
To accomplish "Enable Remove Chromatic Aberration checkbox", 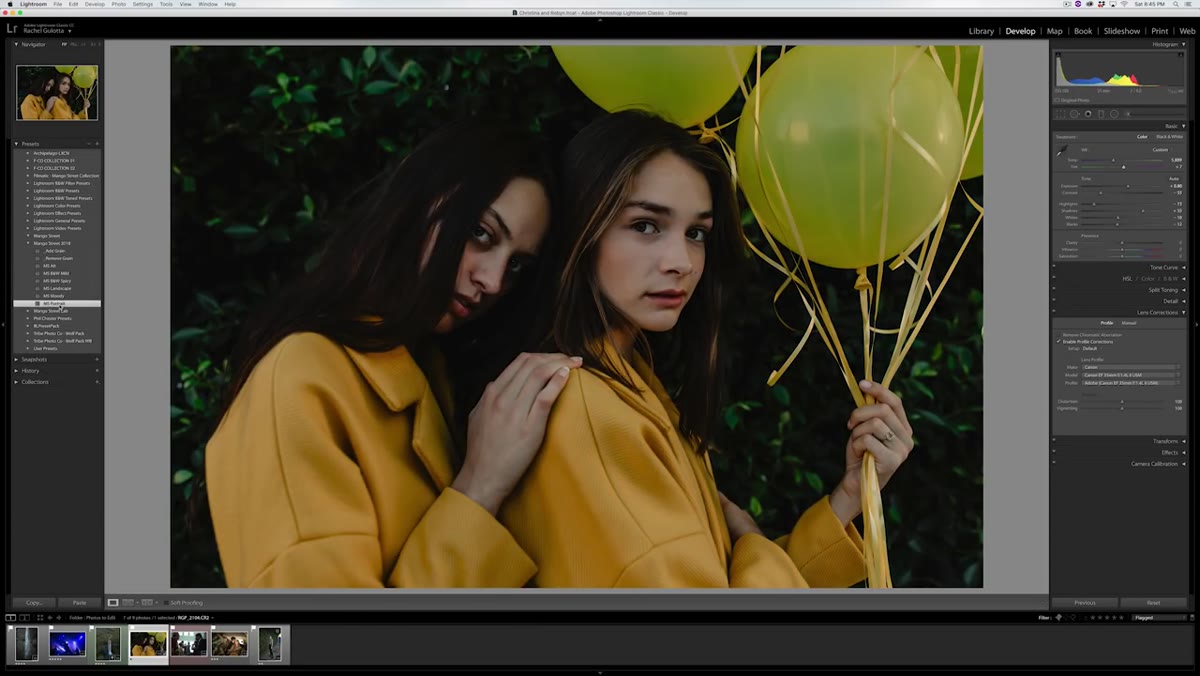I will coord(1059,334).
